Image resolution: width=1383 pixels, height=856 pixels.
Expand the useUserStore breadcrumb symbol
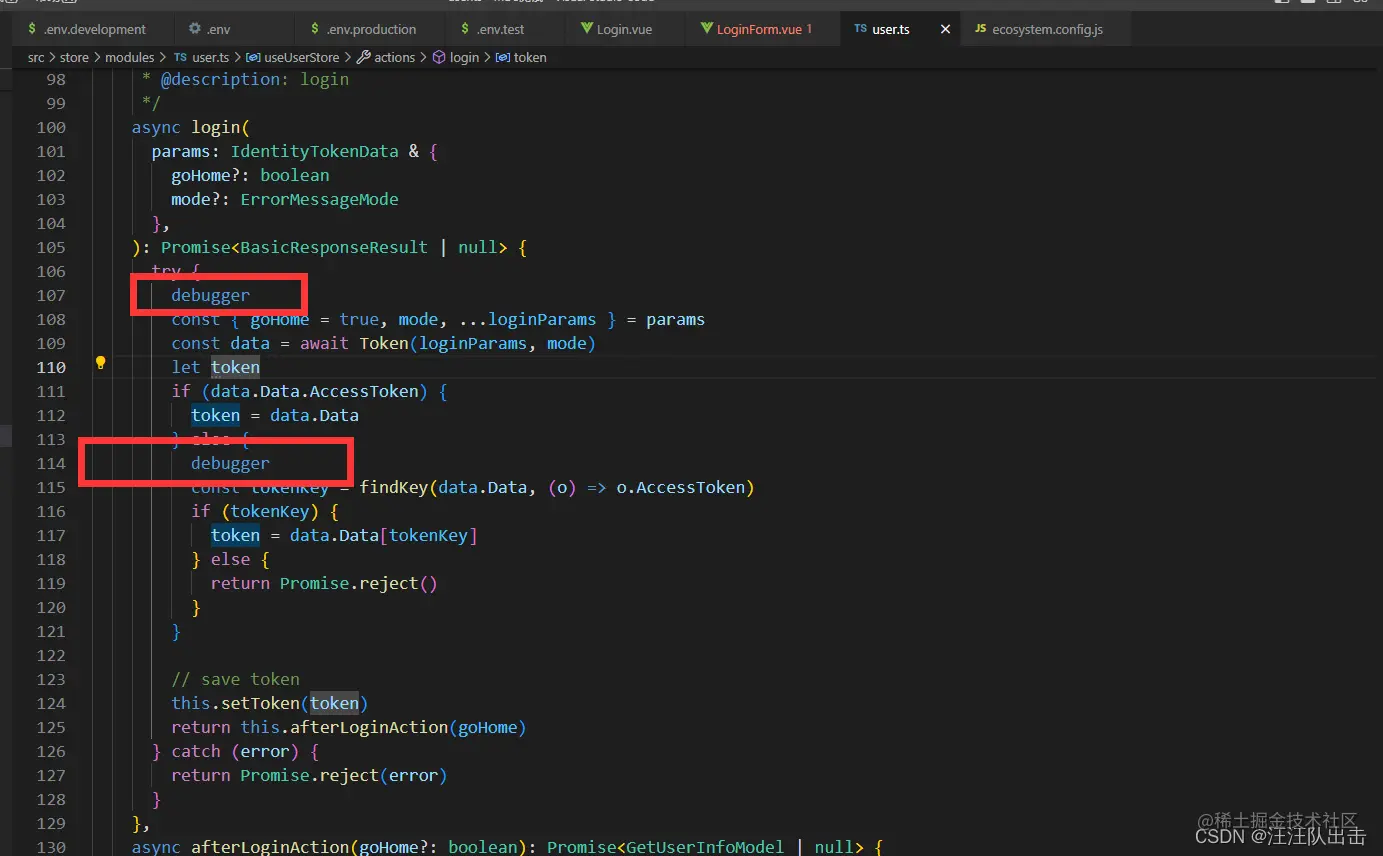click(293, 57)
